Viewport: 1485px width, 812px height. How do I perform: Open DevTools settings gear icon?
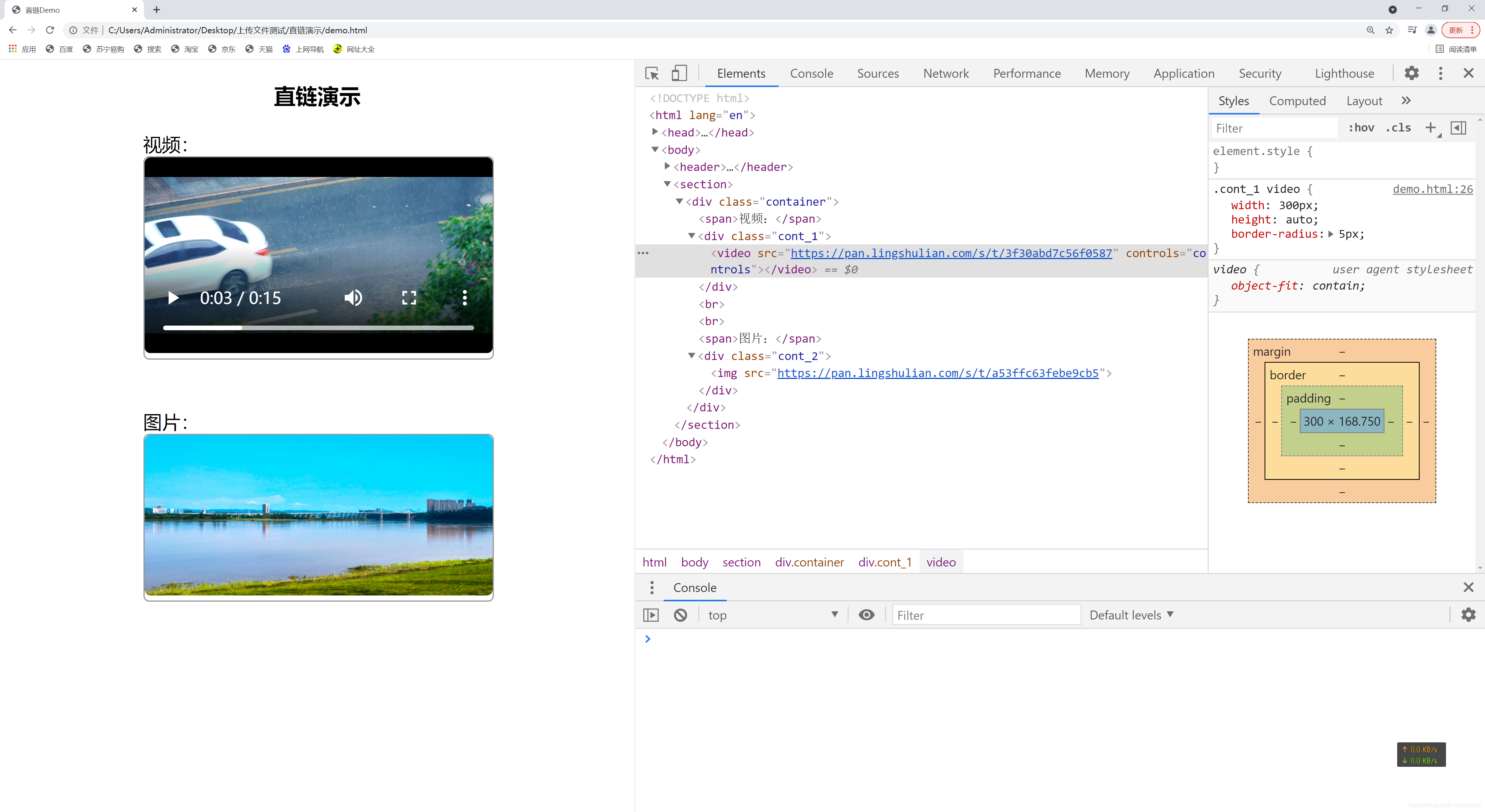coord(1411,73)
